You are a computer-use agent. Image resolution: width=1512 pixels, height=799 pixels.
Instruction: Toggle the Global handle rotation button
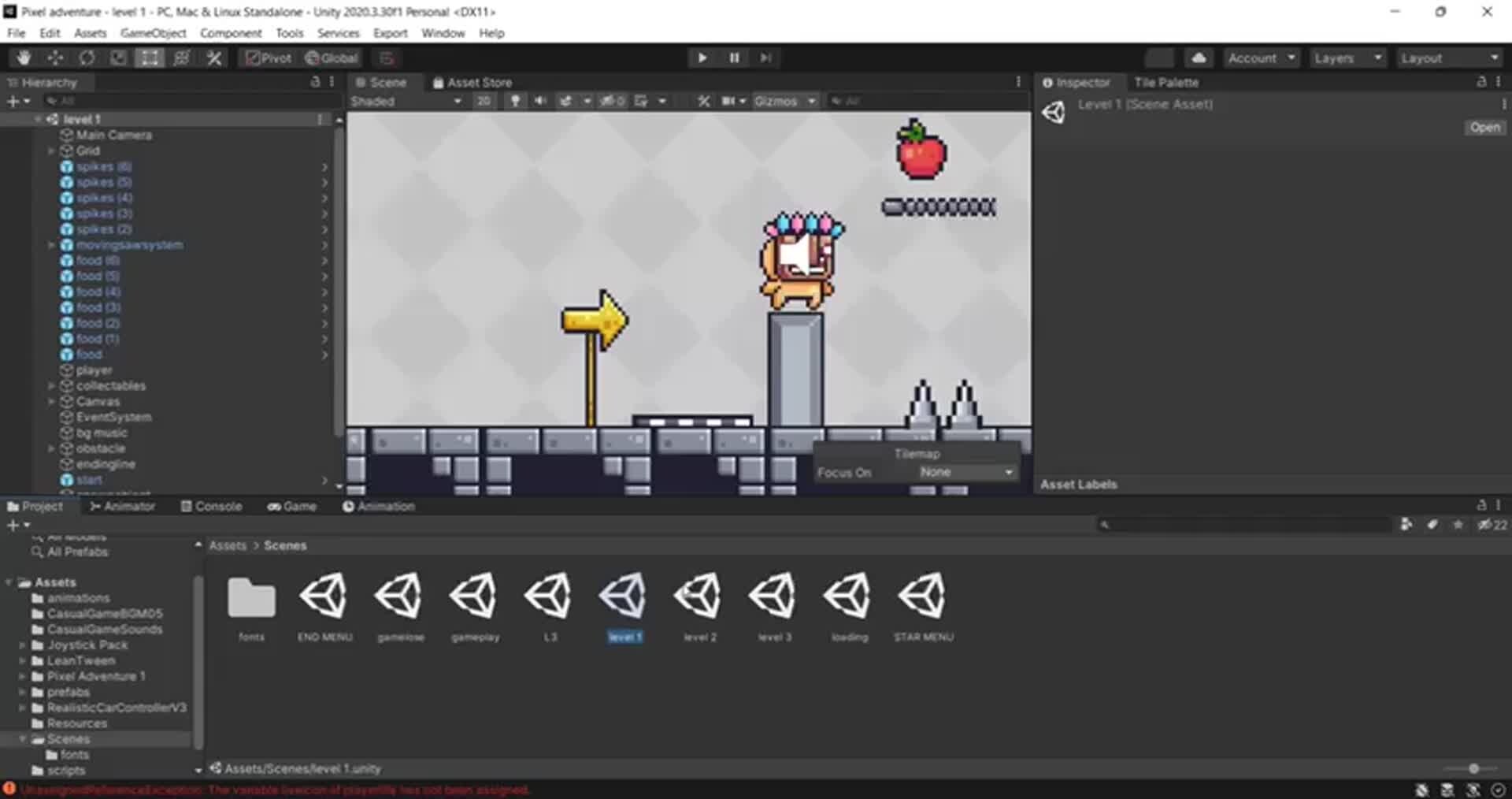click(332, 58)
